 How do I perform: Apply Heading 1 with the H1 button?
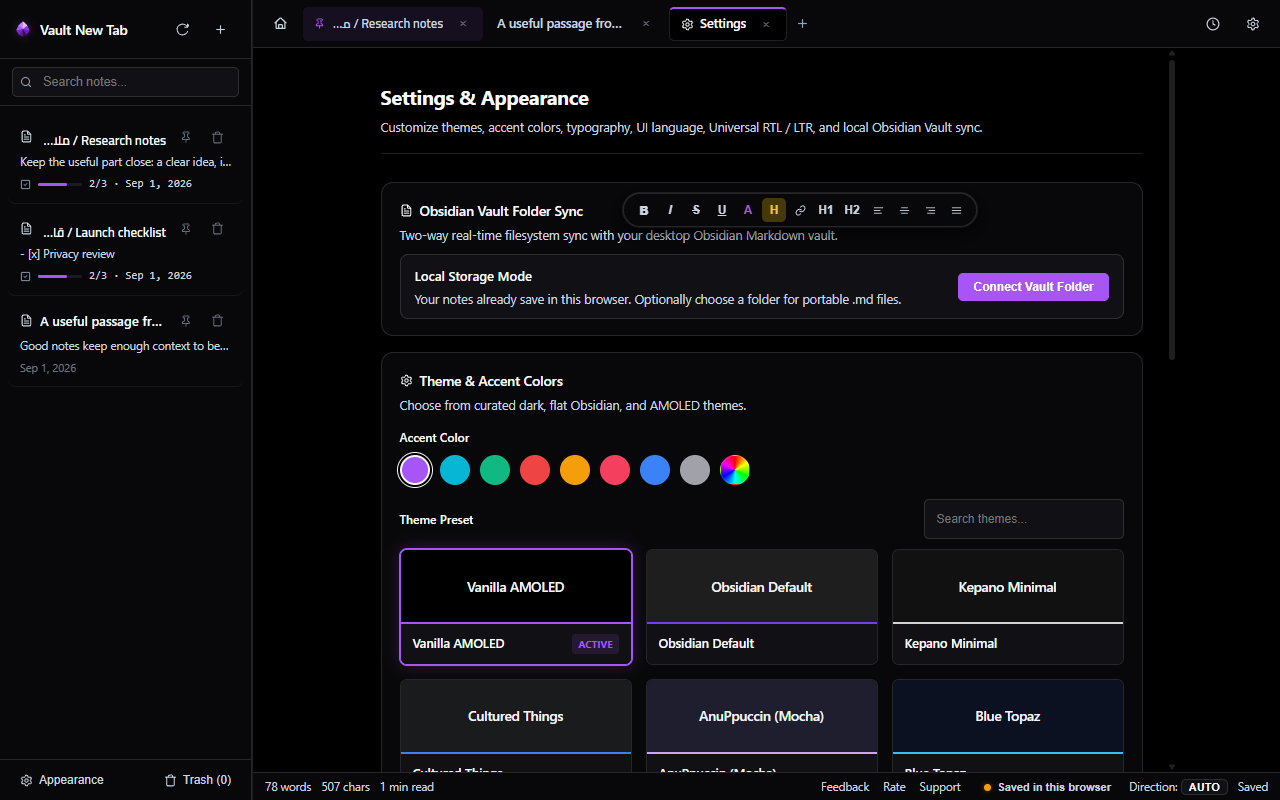pyautogui.click(x=826, y=210)
